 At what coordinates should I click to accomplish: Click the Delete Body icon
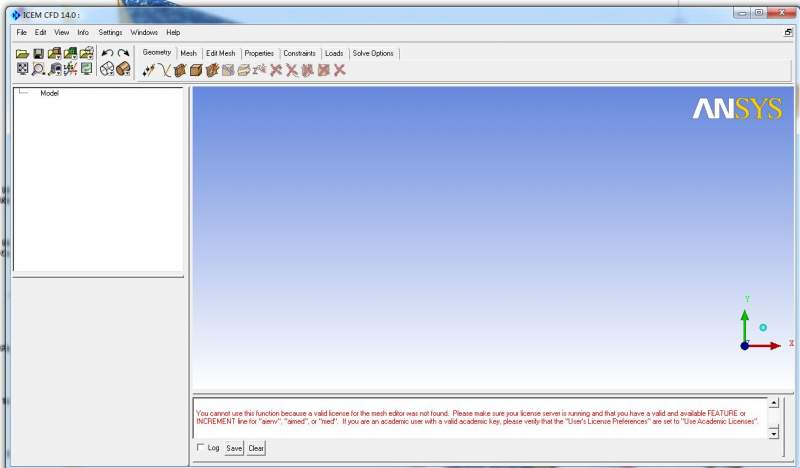(x=323, y=70)
